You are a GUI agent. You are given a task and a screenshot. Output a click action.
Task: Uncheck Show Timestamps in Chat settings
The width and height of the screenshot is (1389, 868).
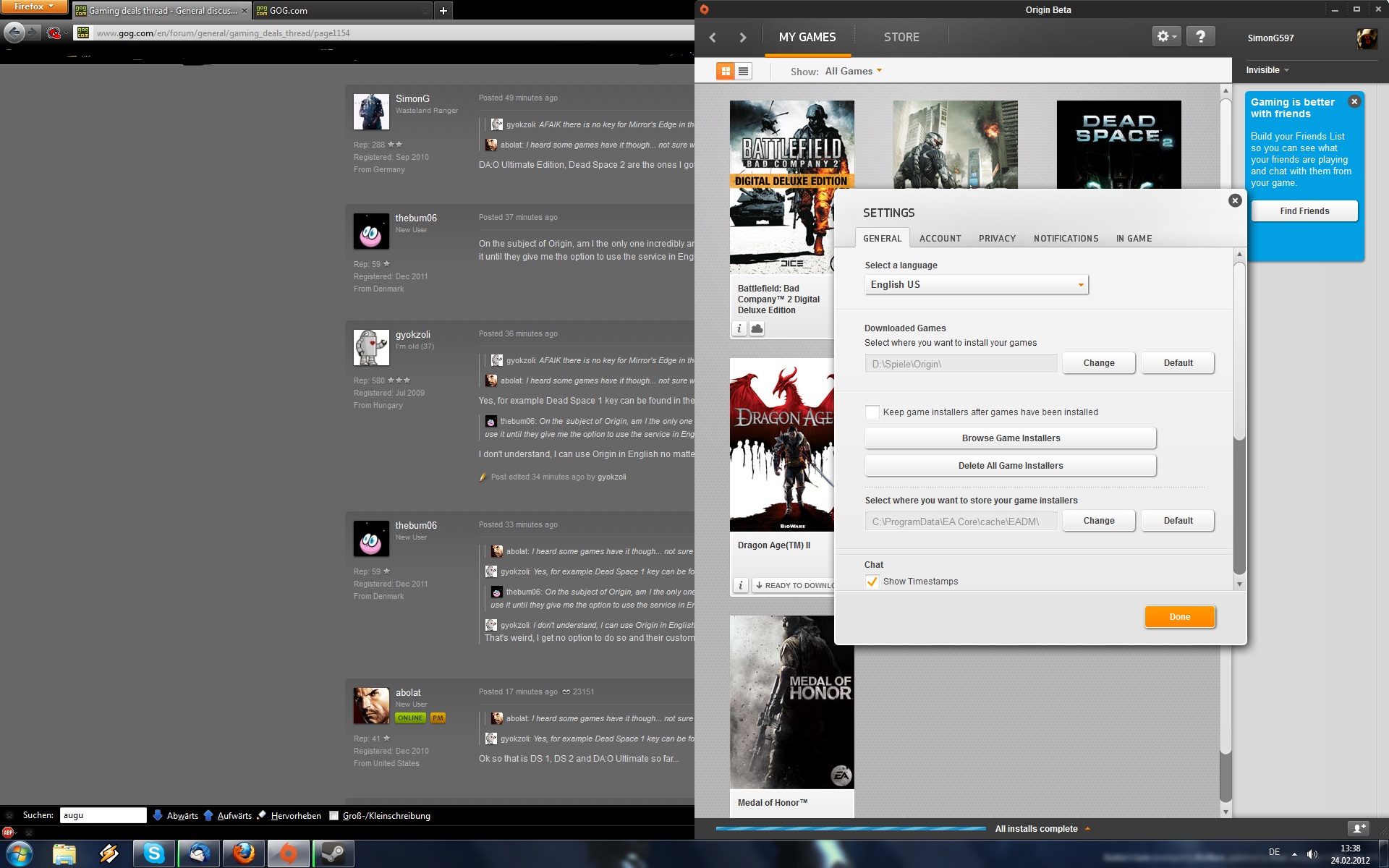pos(872,582)
